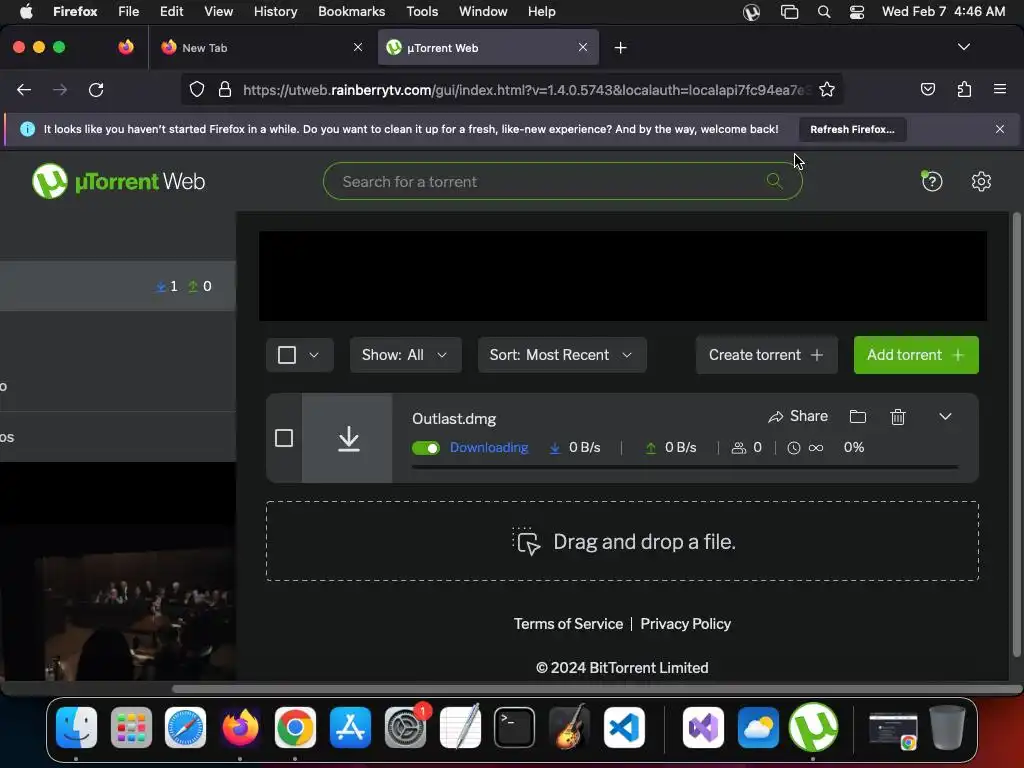Open µTorrent settings gear

pyautogui.click(x=981, y=181)
